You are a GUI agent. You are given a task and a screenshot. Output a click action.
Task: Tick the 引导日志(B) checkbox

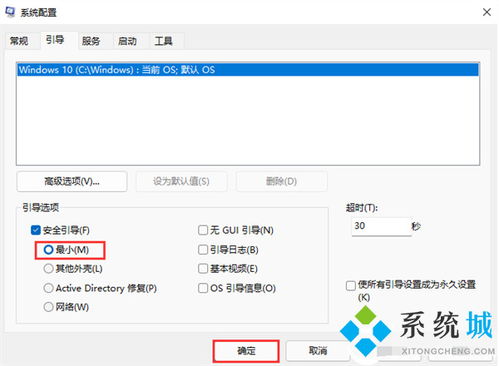coord(203,250)
